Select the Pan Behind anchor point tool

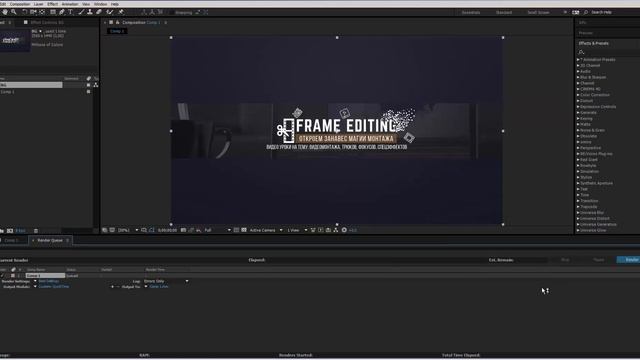tap(42, 12)
